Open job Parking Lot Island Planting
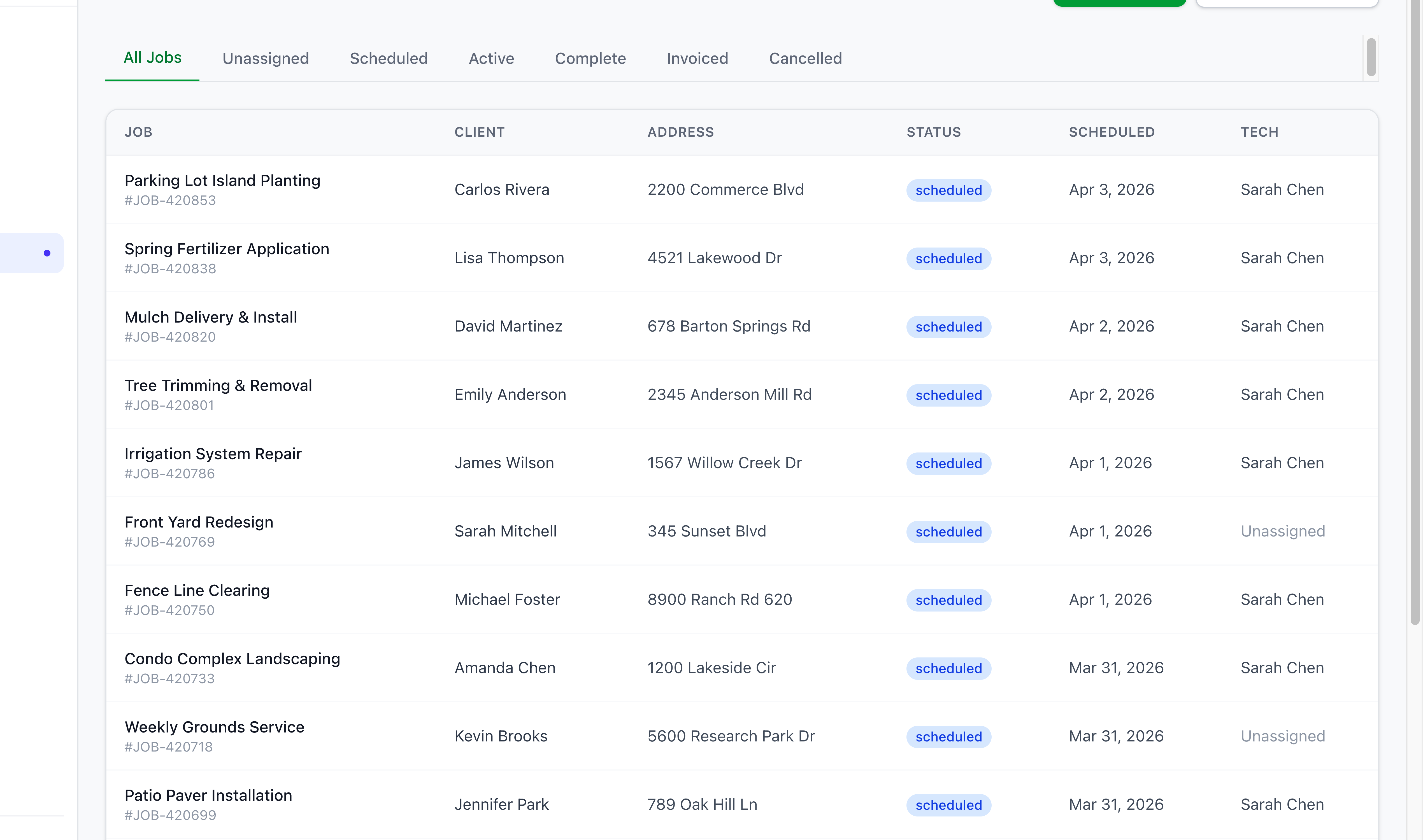This screenshot has width=1423, height=840. (222, 180)
